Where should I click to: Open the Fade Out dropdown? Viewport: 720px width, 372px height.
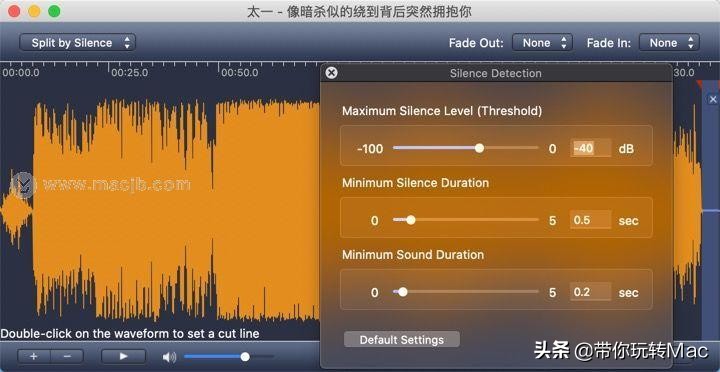coord(542,43)
